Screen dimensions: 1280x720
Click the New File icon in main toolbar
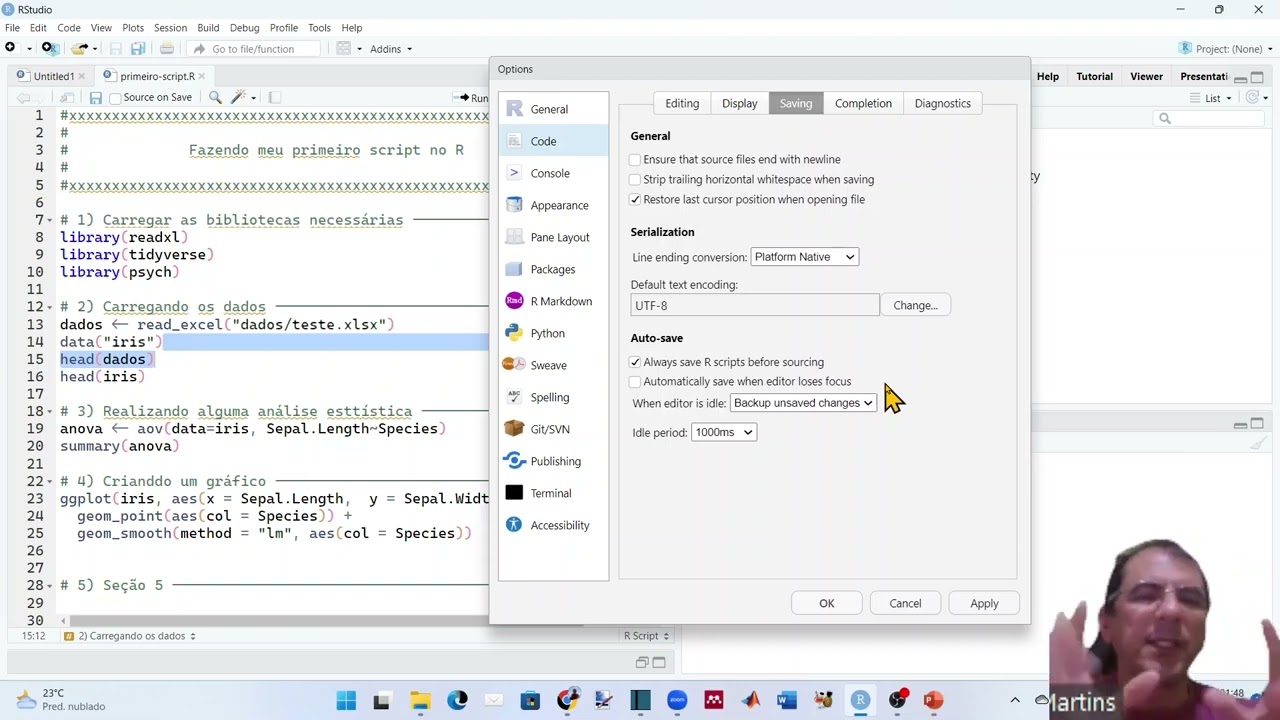tap(11, 48)
